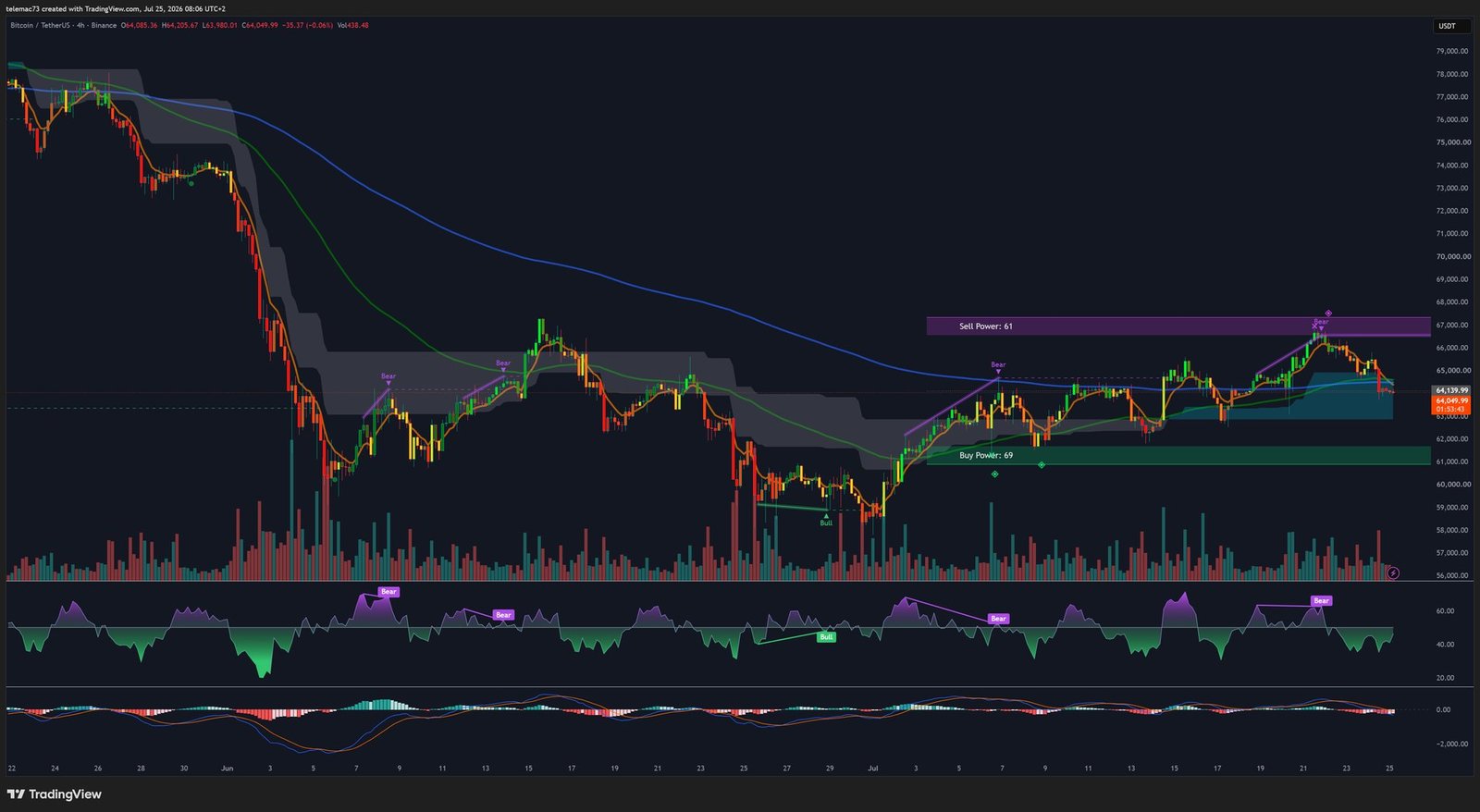The width and height of the screenshot is (1480, 812).
Task: Click the 0.00 MACD scale label
Action: [1443, 709]
